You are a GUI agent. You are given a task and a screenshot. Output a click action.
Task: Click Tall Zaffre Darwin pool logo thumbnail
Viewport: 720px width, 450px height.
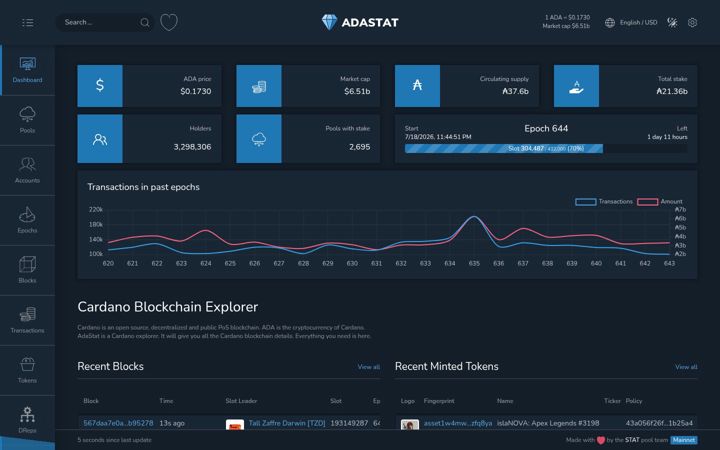[x=235, y=425]
